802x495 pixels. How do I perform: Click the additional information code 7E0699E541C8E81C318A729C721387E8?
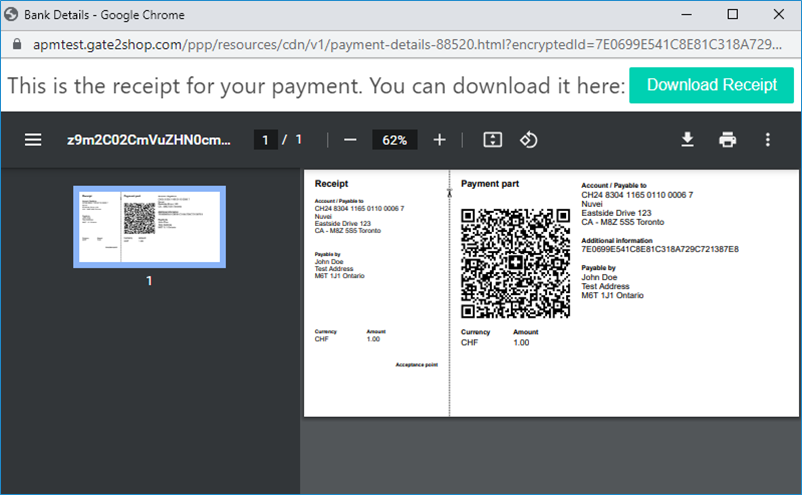point(660,249)
